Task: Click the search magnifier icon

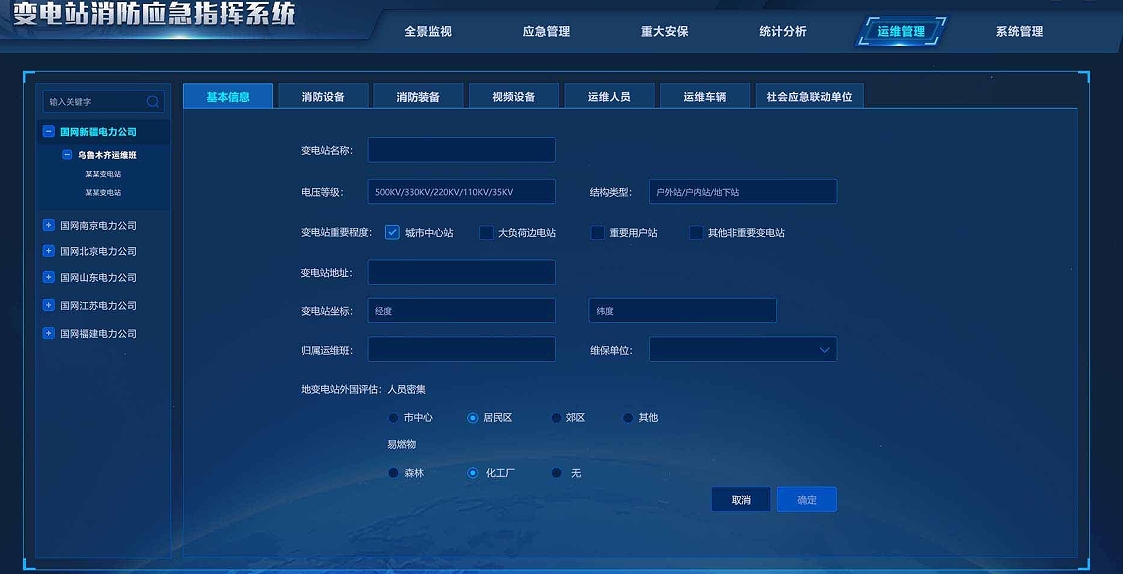Action: [x=153, y=102]
